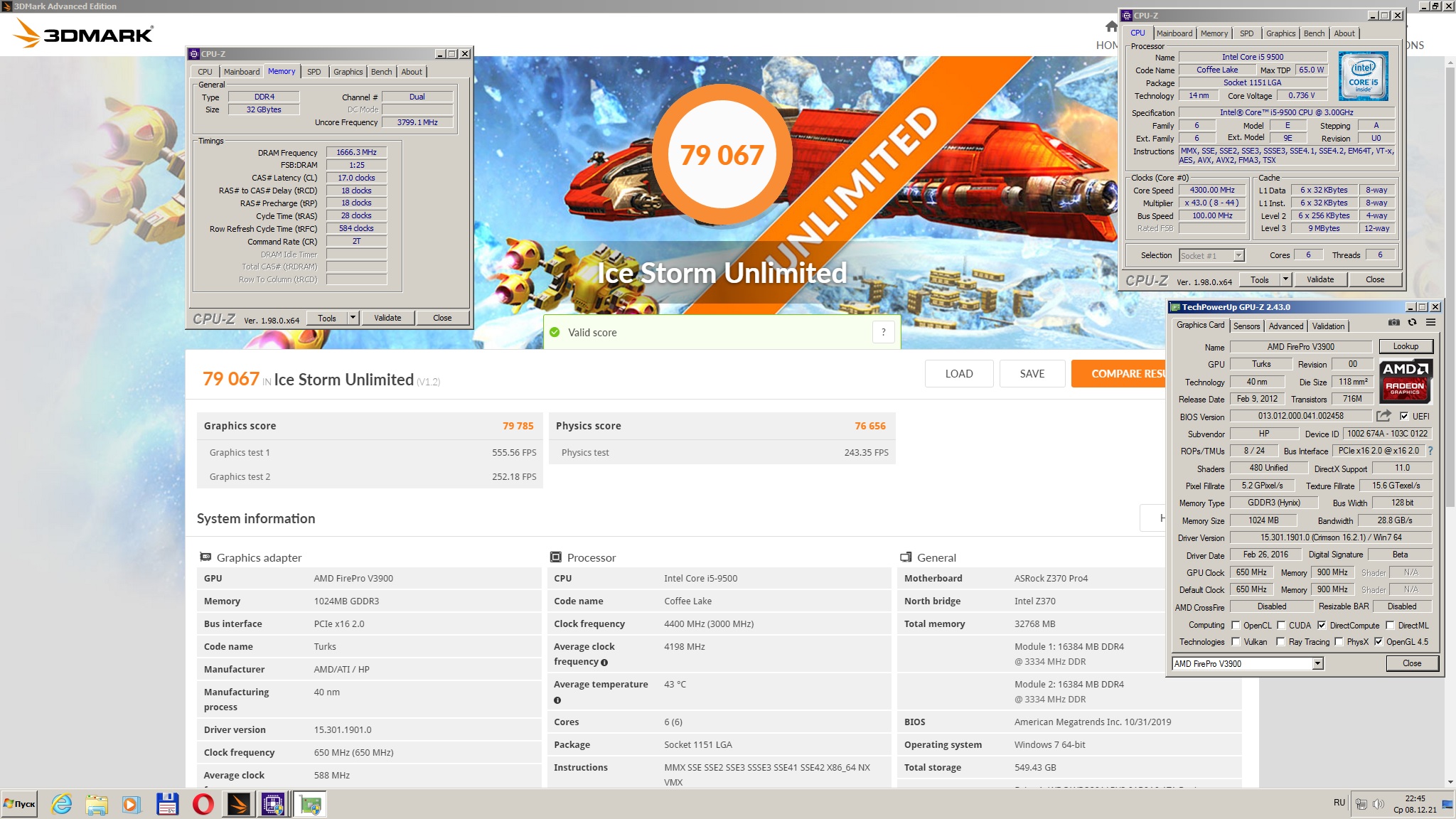
Task: Click Validate in the CPU-Z CPU window
Action: [1320, 279]
